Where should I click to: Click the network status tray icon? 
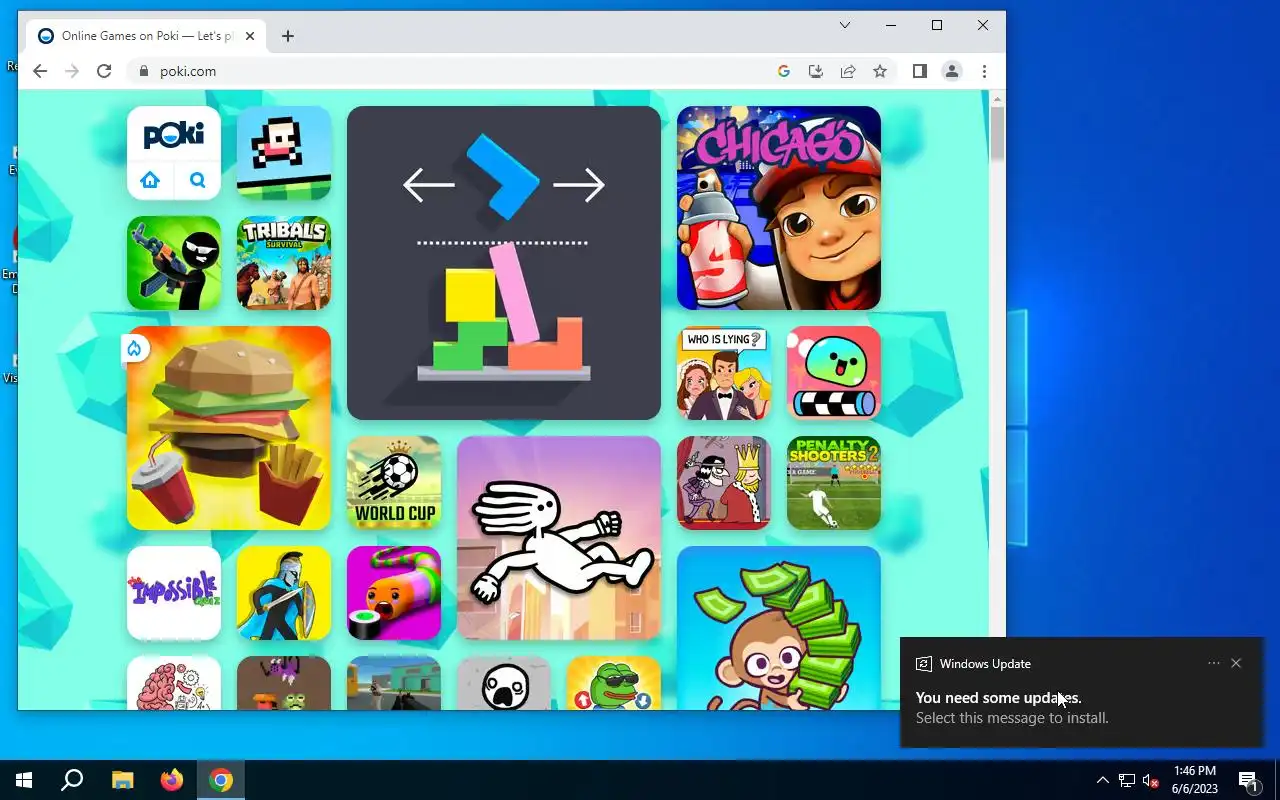coord(1127,780)
